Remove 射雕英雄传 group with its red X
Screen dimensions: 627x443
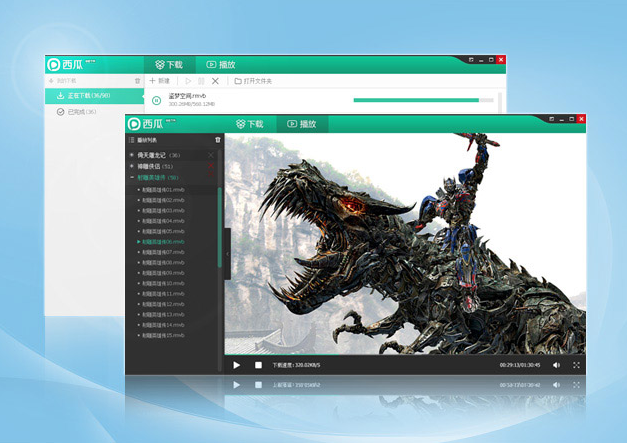(211, 174)
